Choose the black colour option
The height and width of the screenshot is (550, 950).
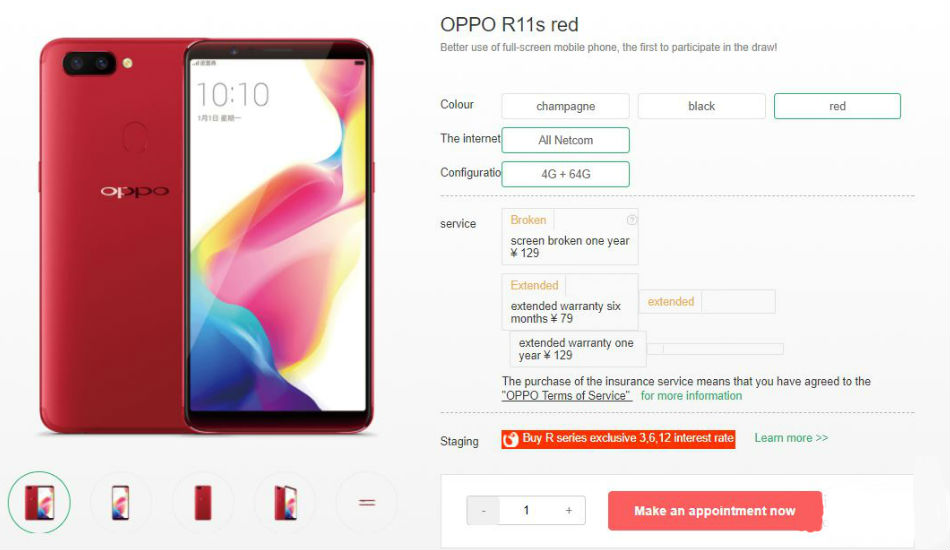click(702, 106)
